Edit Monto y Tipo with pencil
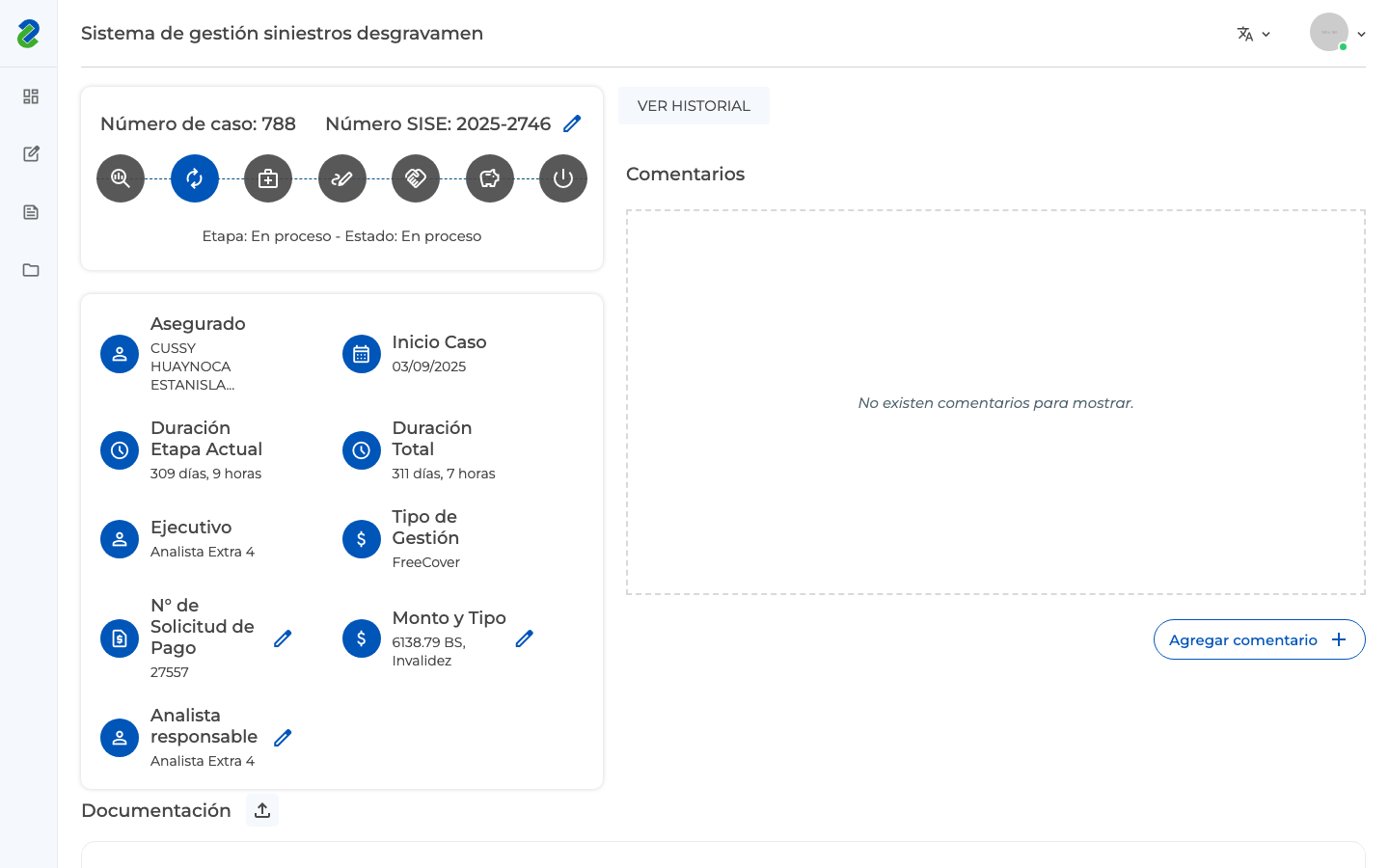 tap(525, 638)
